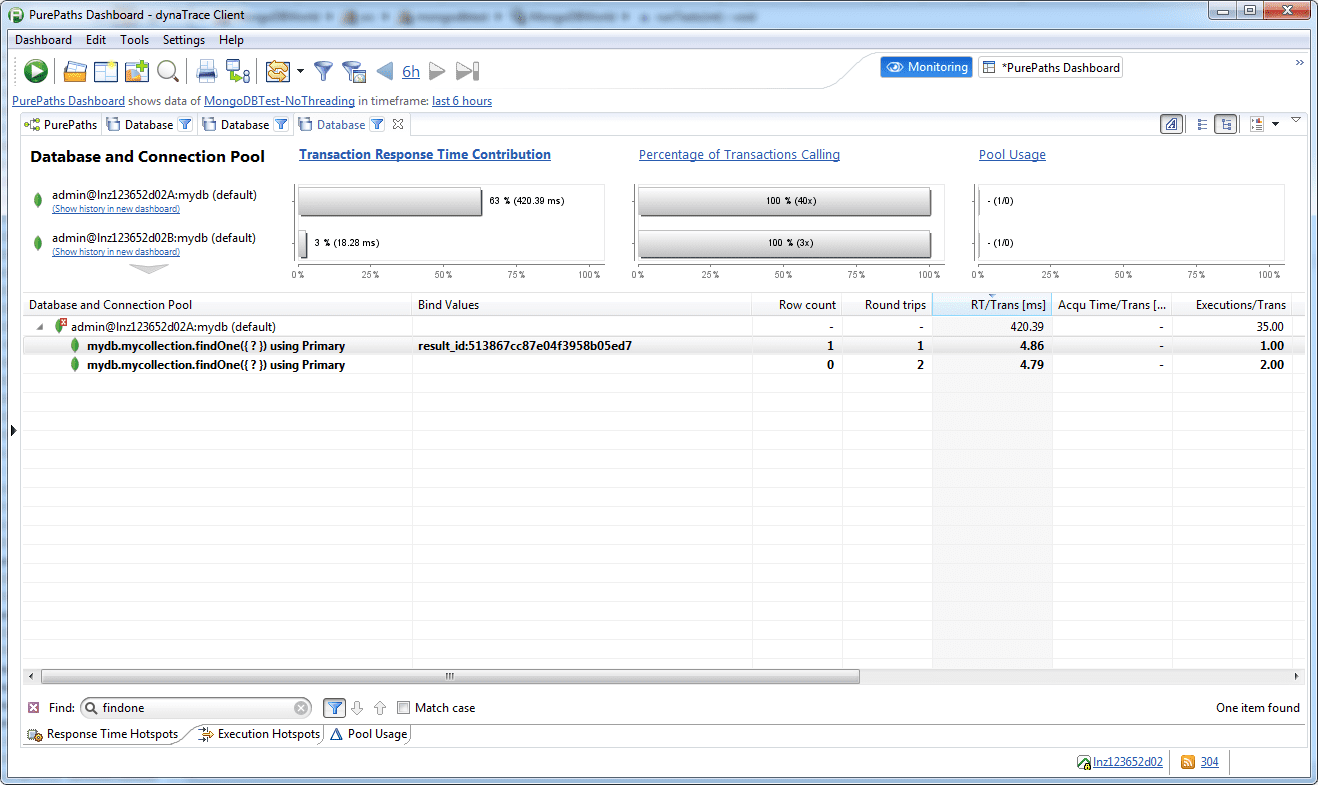Screen dimensions: 1318x785
Task: Click the Executions/Trans column header
Action: point(1232,305)
